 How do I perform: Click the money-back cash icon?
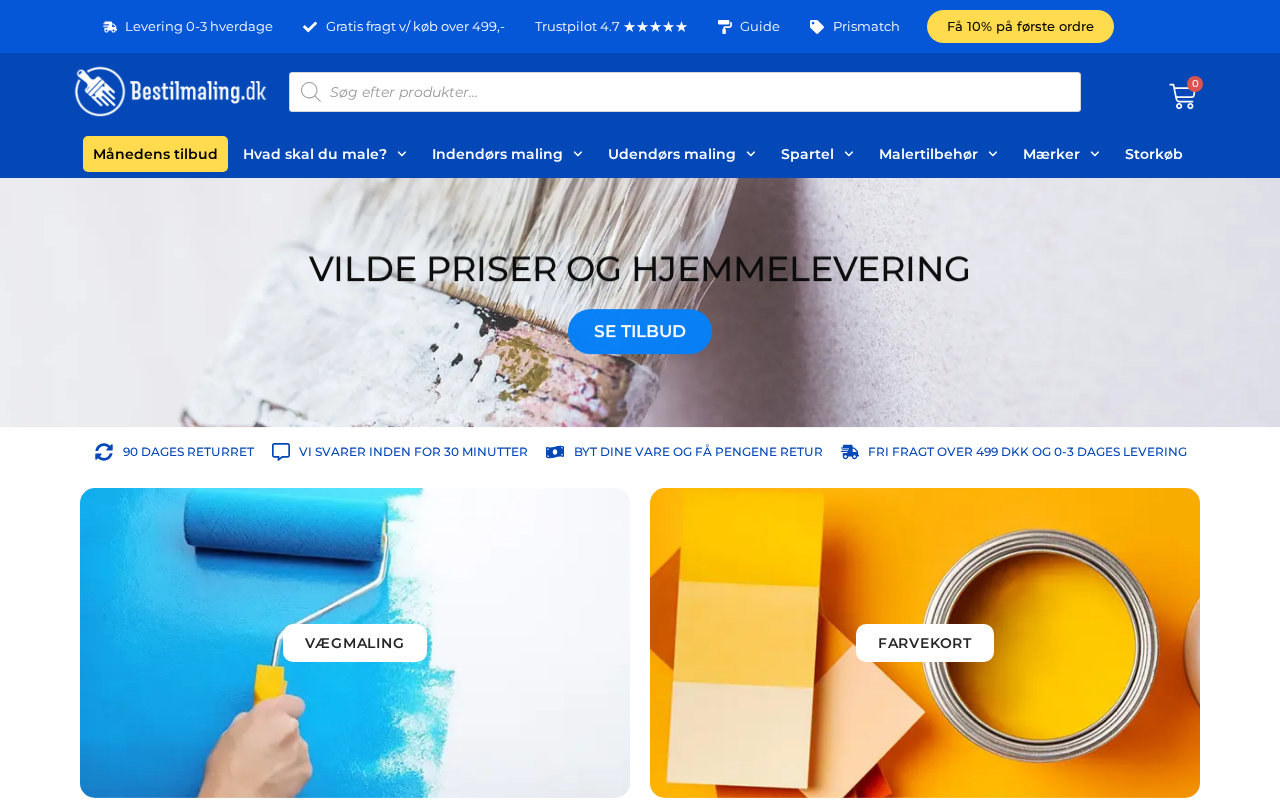coord(555,452)
